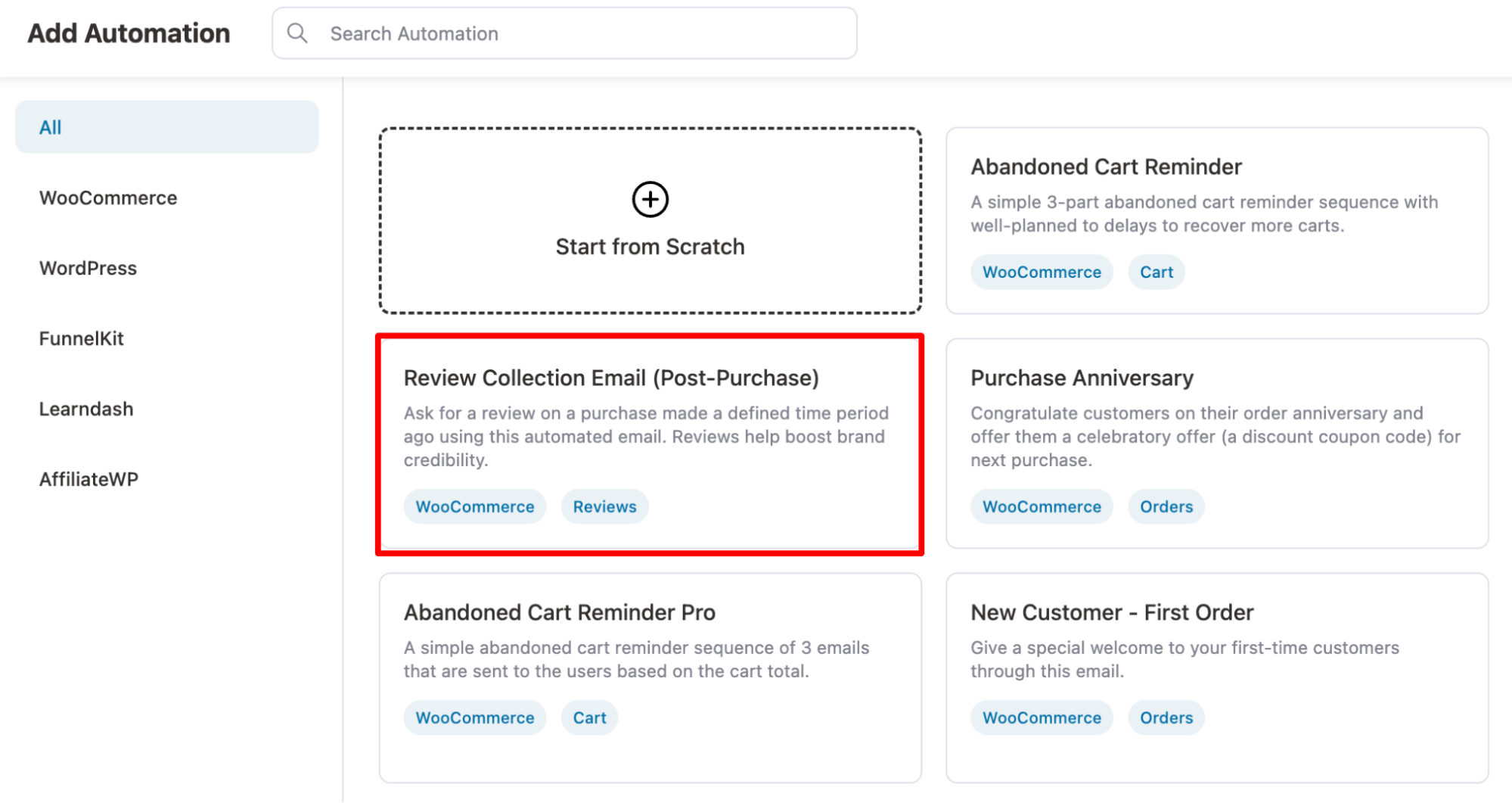Viewport: 1512px width, 803px height.
Task: Click the plus icon in Start from Scratch
Action: pos(649,199)
